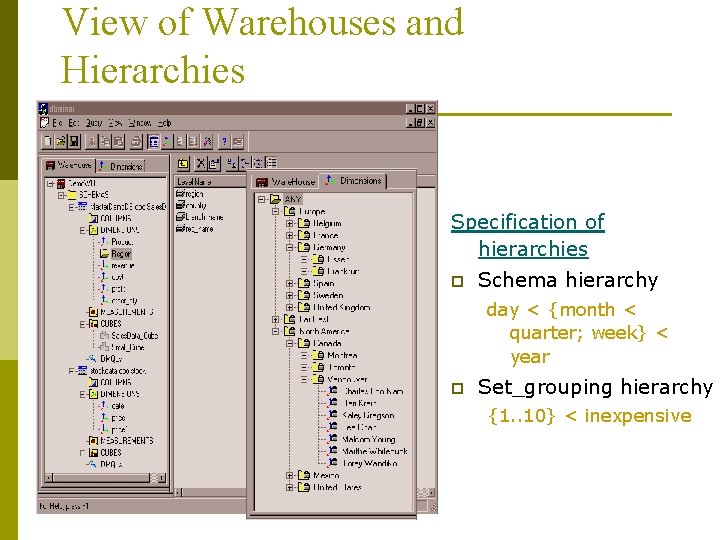Click the Specification of hierarchies link

click(x=528, y=235)
